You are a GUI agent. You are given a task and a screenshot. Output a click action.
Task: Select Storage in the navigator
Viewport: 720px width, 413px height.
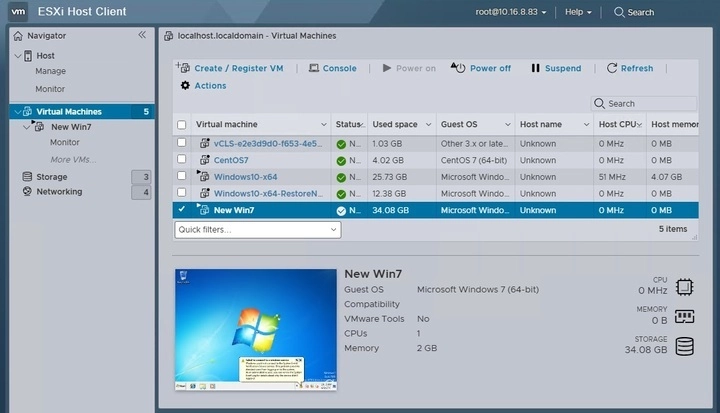[x=52, y=177]
